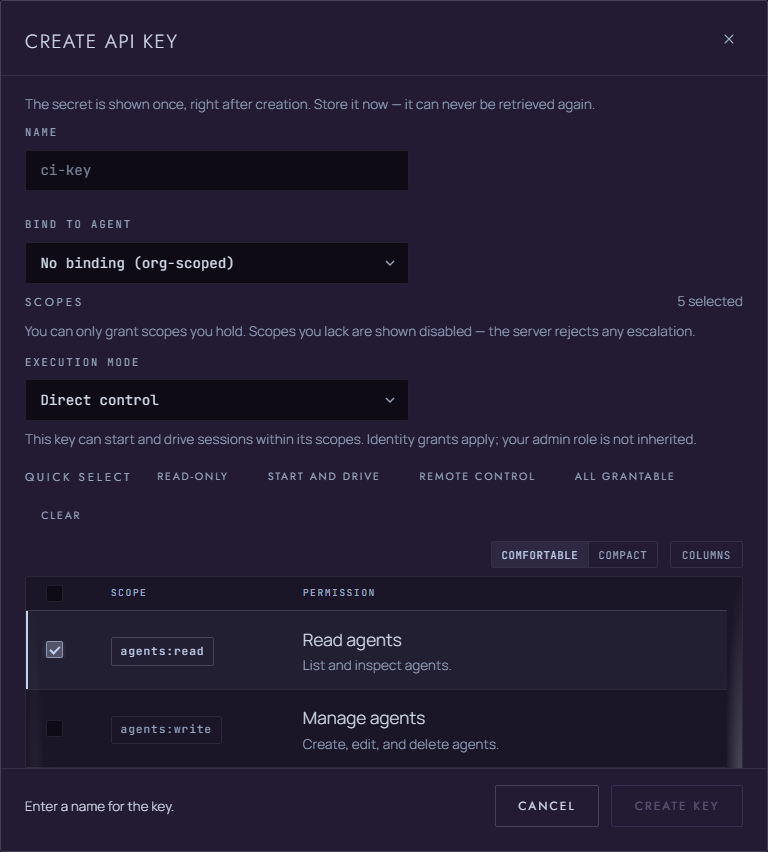Cancel the API key creation
This screenshot has height=852, width=768.
[x=546, y=806]
